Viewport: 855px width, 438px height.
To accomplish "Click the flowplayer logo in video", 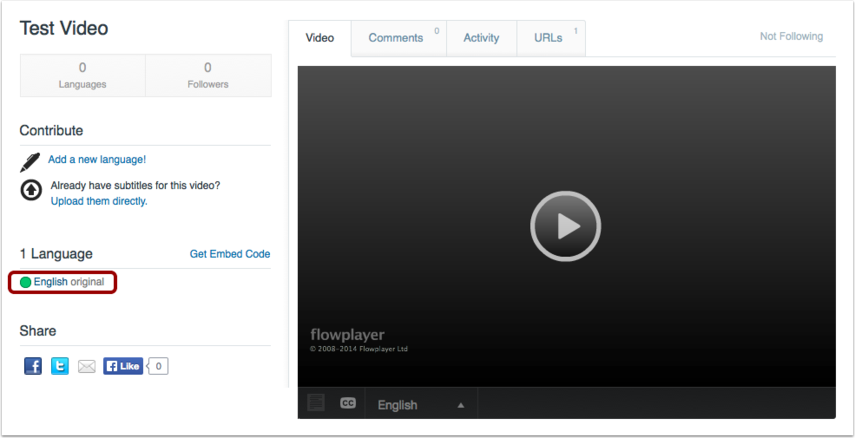I will pos(347,334).
